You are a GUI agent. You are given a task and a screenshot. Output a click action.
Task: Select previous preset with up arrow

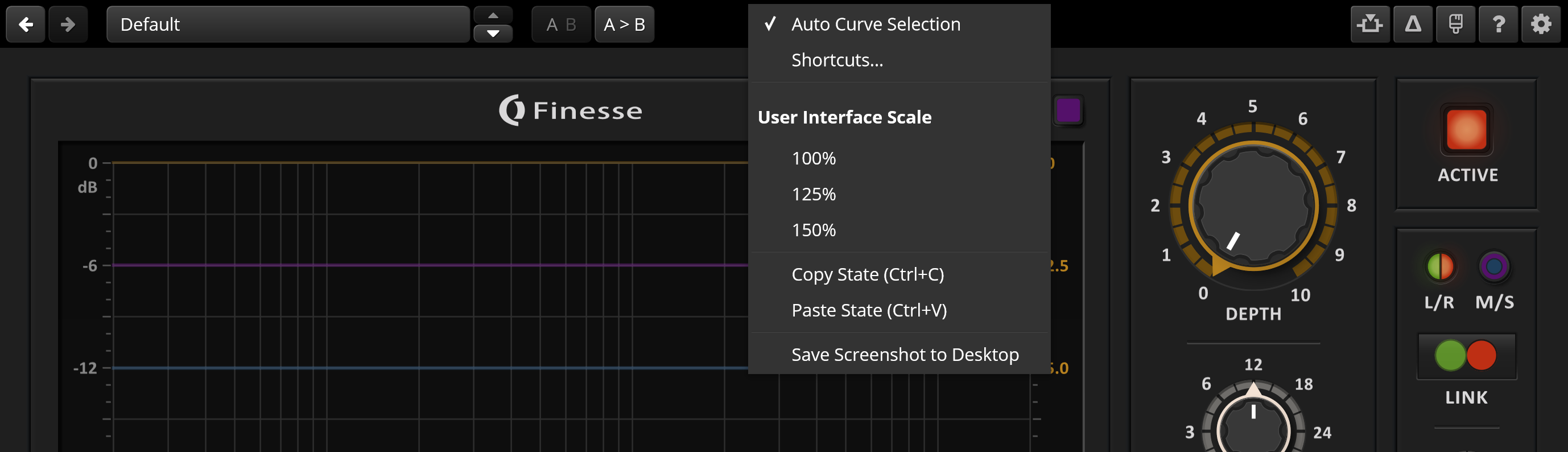tap(493, 15)
